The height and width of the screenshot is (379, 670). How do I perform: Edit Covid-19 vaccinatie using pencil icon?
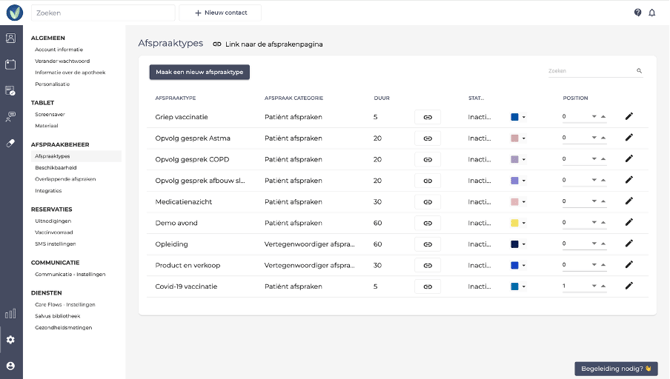(x=629, y=286)
